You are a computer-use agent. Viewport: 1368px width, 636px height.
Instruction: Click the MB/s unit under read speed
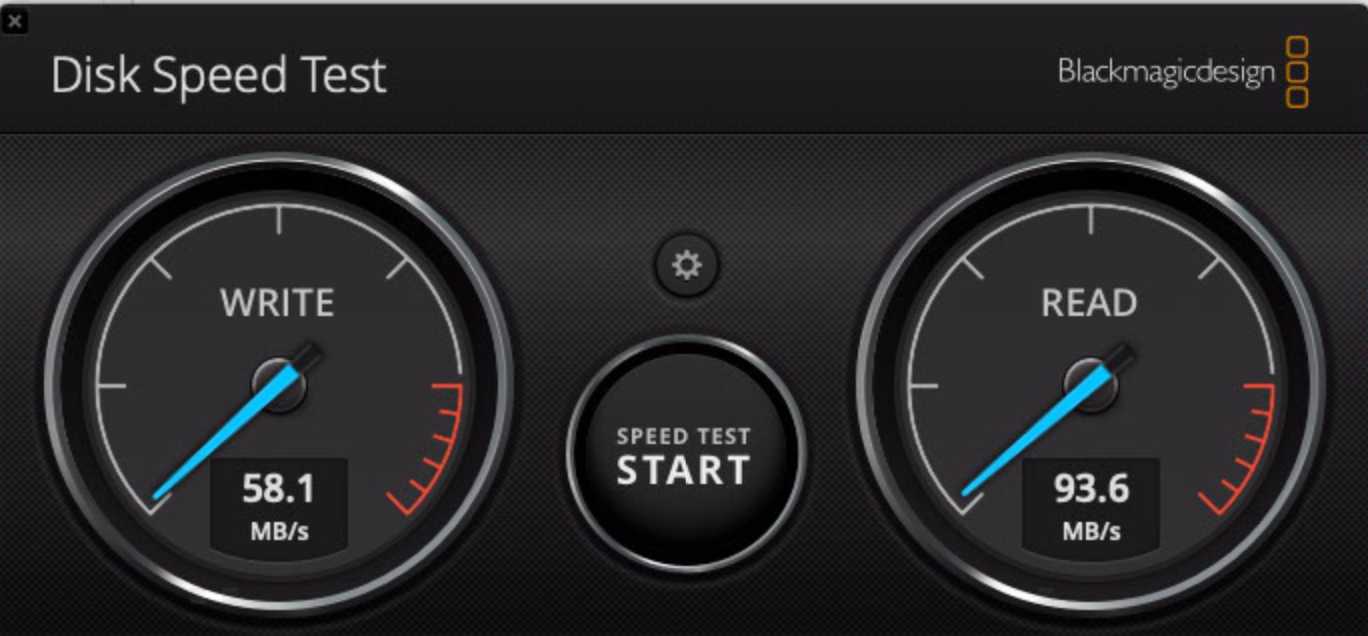(x=1091, y=530)
